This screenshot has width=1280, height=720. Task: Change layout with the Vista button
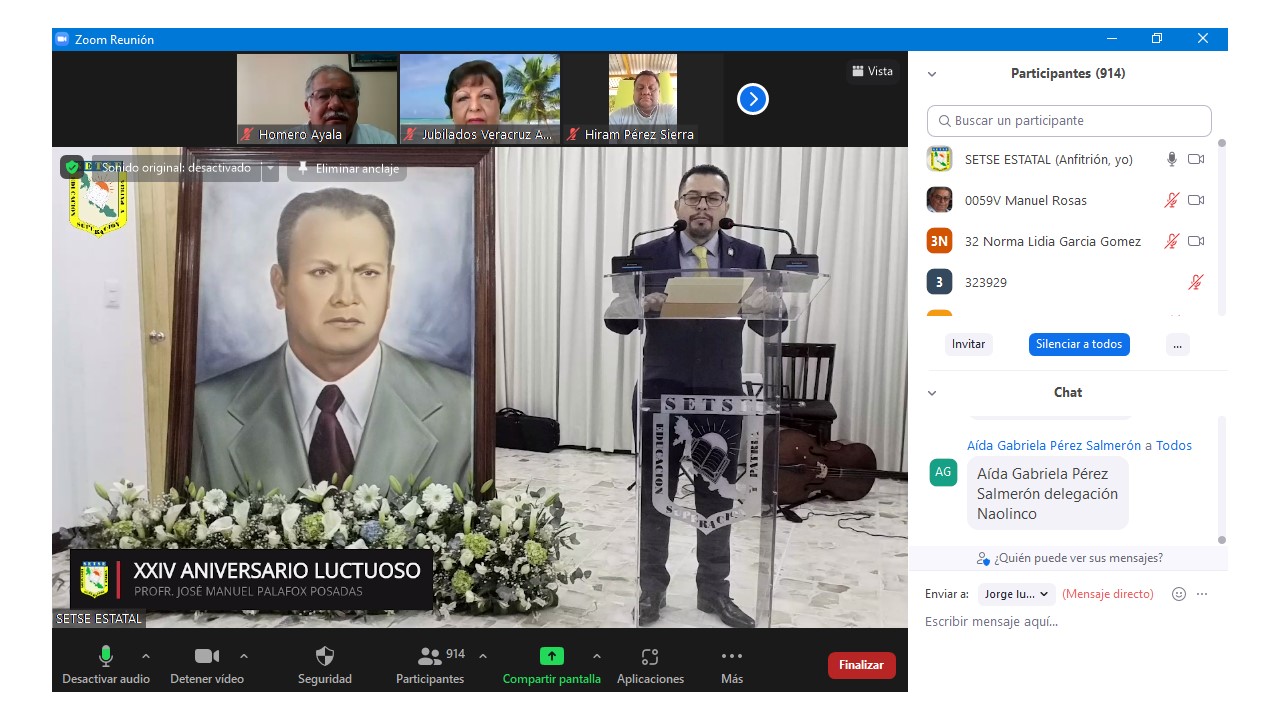[872, 71]
